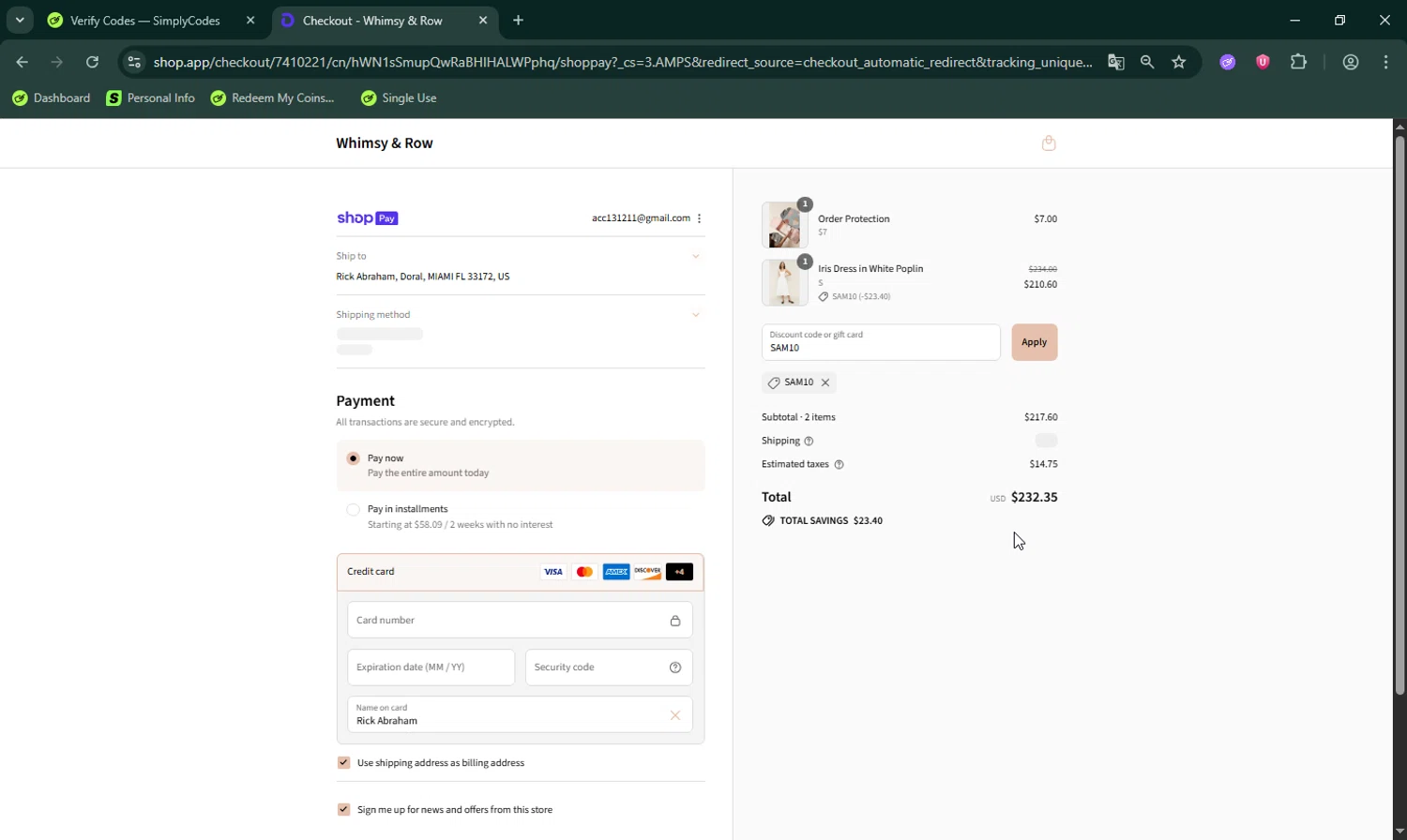Viewport: 1407px width, 840px height.
Task: Open the translate page icon
Action: point(1115,62)
